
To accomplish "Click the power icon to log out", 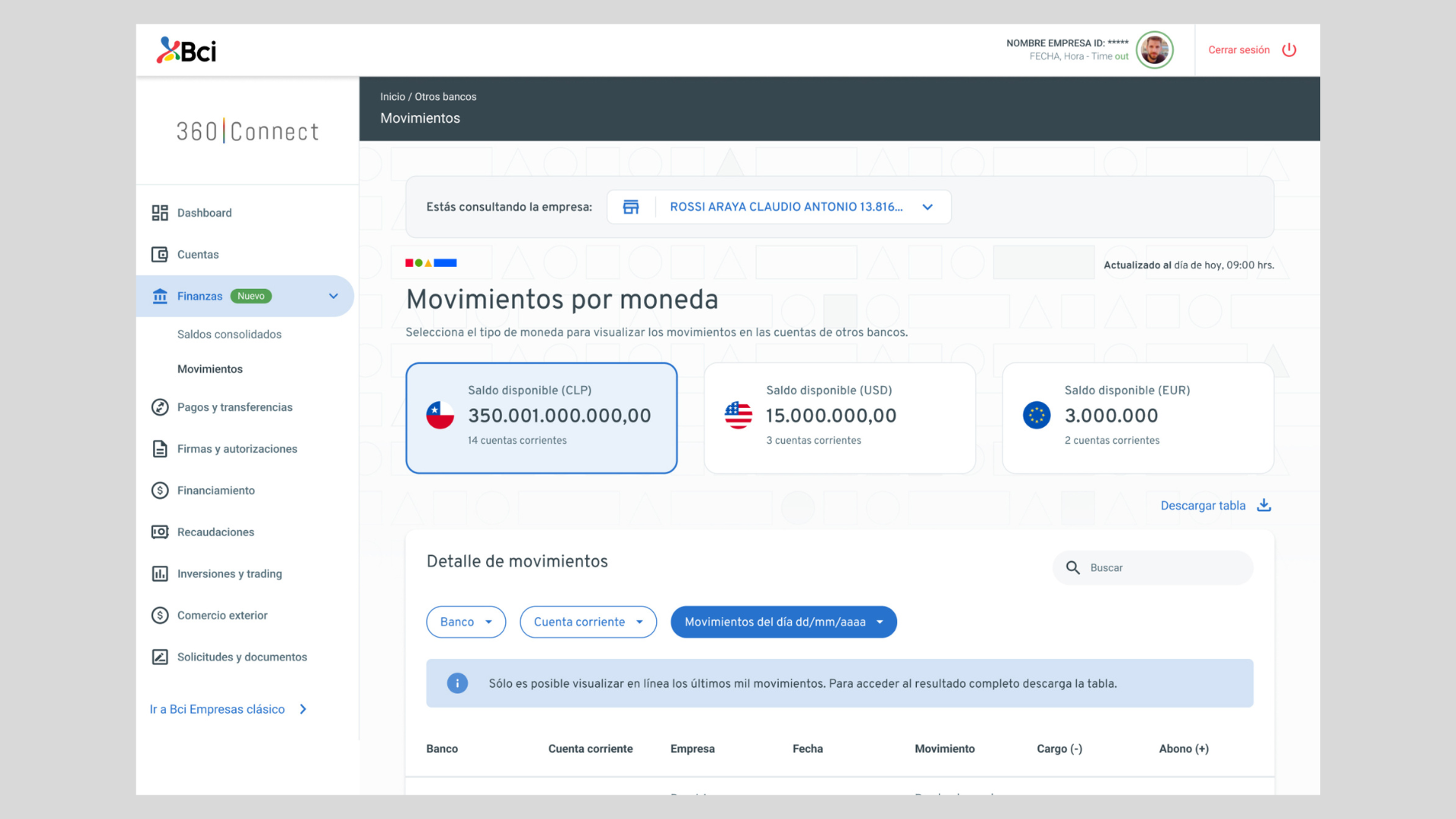I will 1289,50.
